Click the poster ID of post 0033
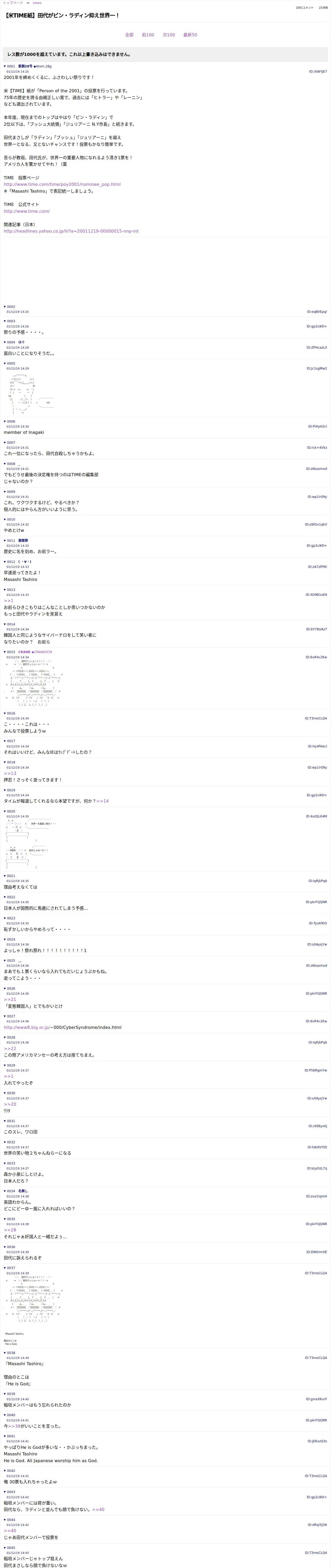 pos(317,1169)
